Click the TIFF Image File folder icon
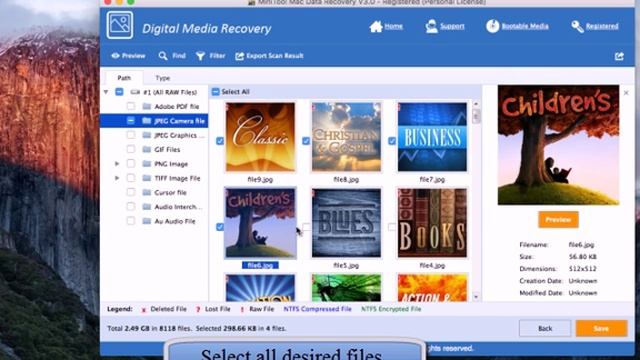The image size is (640, 360). pyautogui.click(x=147, y=178)
